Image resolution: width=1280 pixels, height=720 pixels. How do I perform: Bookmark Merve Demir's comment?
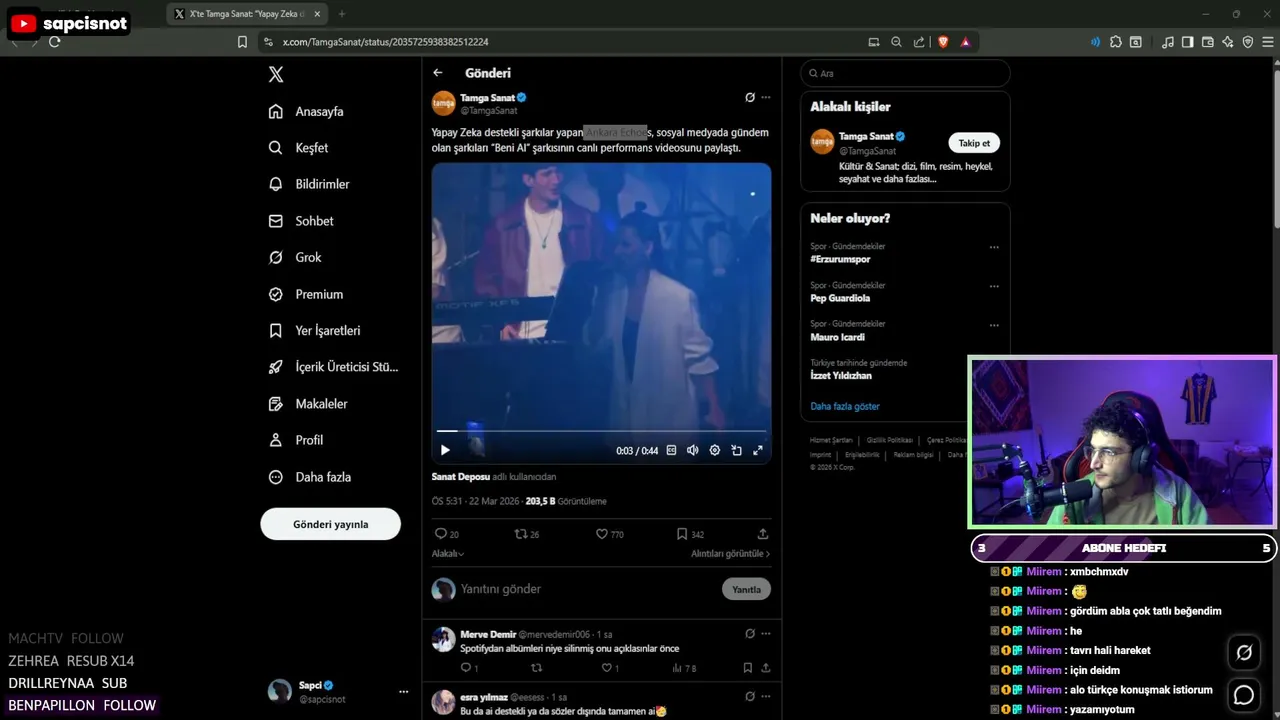[747, 668]
